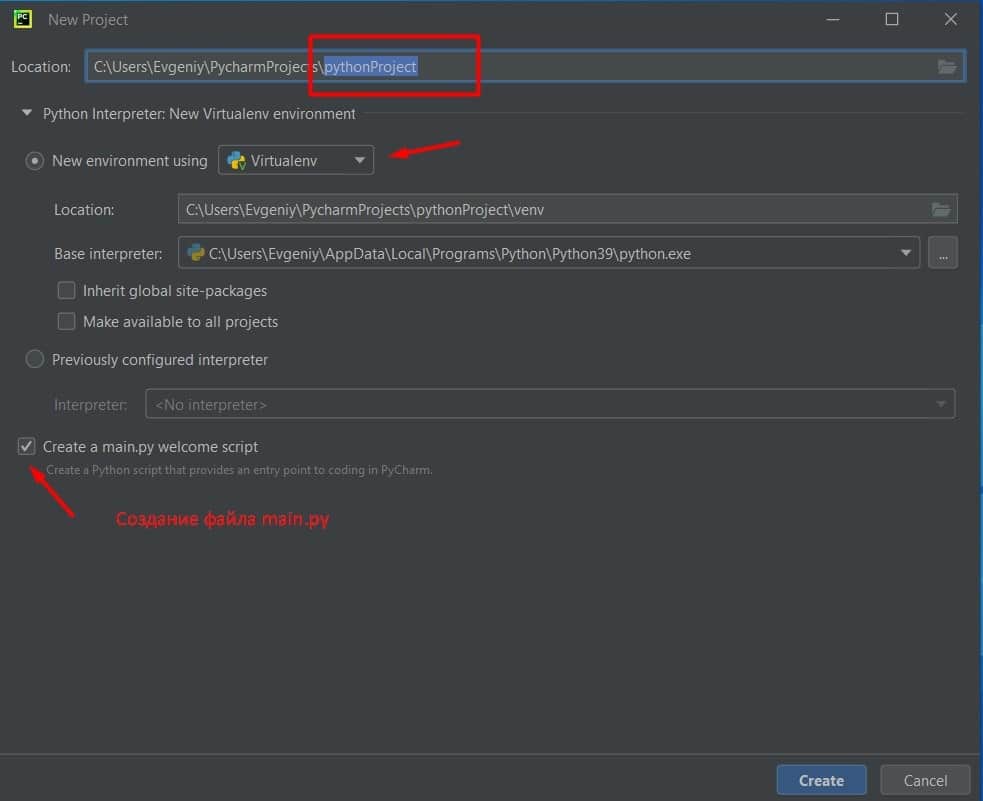Click folder browse icon in project Location field
The width and height of the screenshot is (983, 801).
coord(946,67)
